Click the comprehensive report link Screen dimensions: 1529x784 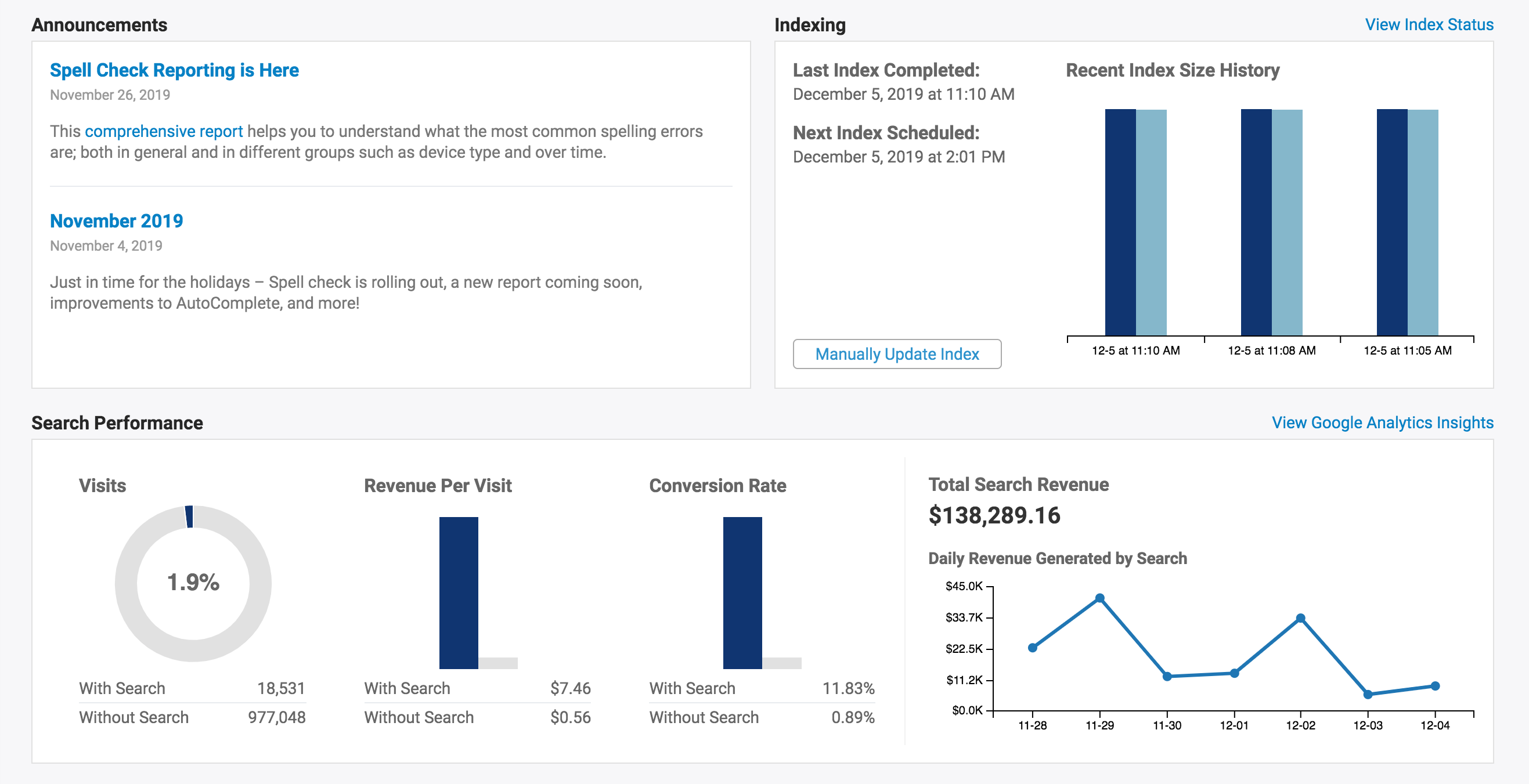click(x=164, y=131)
